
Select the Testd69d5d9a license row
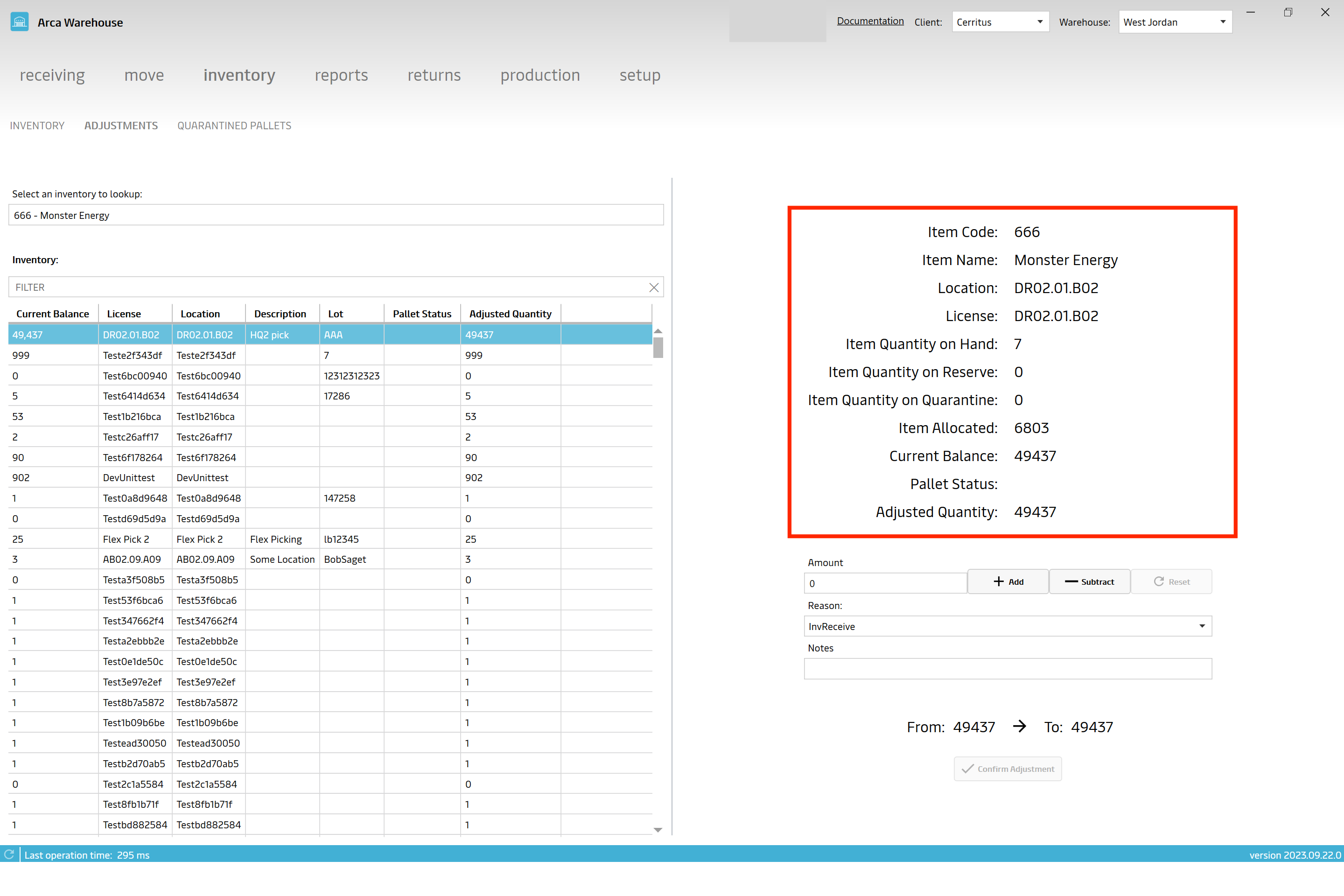click(330, 518)
